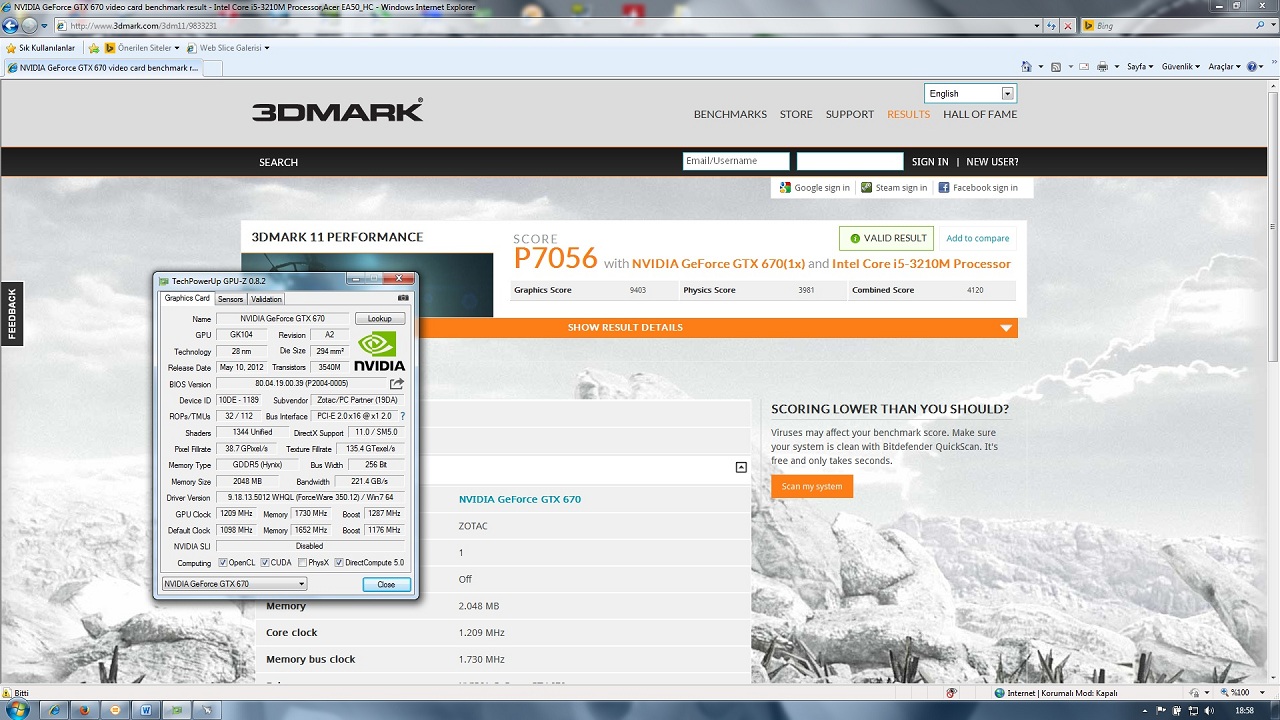Open Word from the taskbar
The width and height of the screenshot is (1280, 720).
[x=146, y=710]
